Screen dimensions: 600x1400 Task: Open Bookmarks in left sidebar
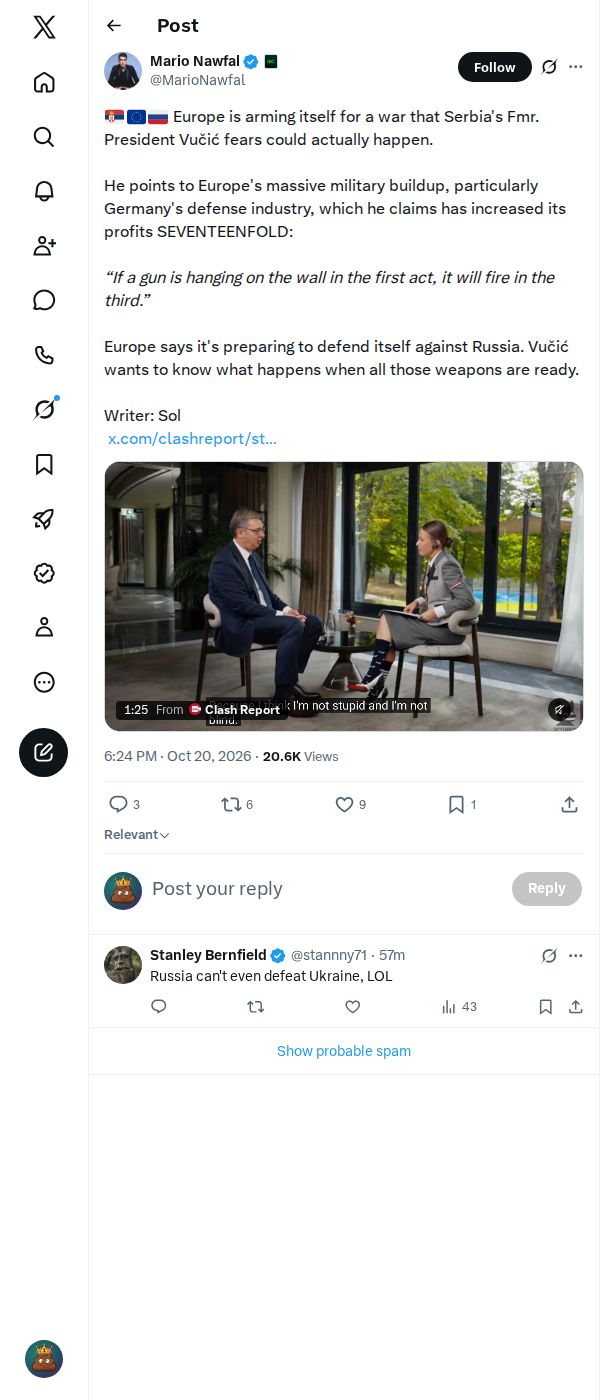[44, 464]
